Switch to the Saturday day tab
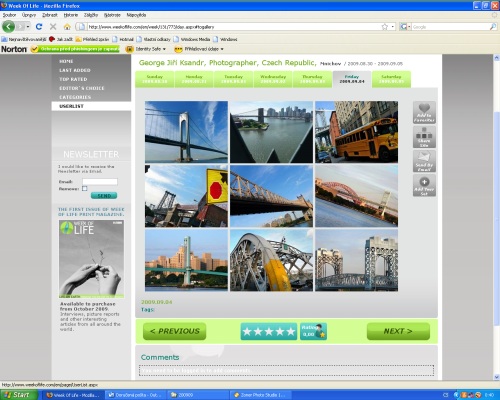The width and height of the screenshot is (500, 400). pos(391,79)
